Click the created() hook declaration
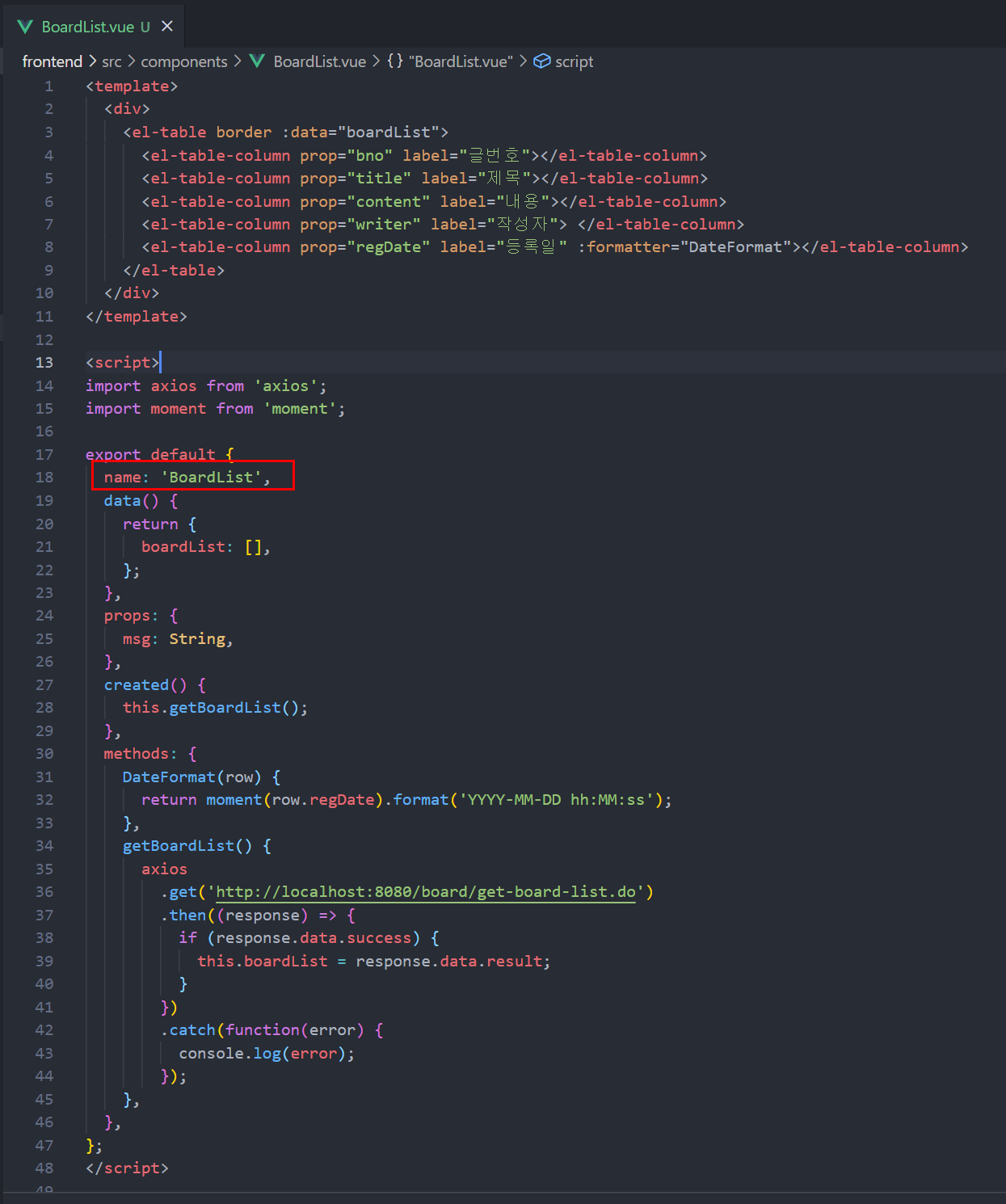Image resolution: width=1006 pixels, height=1204 pixels. tap(155, 685)
